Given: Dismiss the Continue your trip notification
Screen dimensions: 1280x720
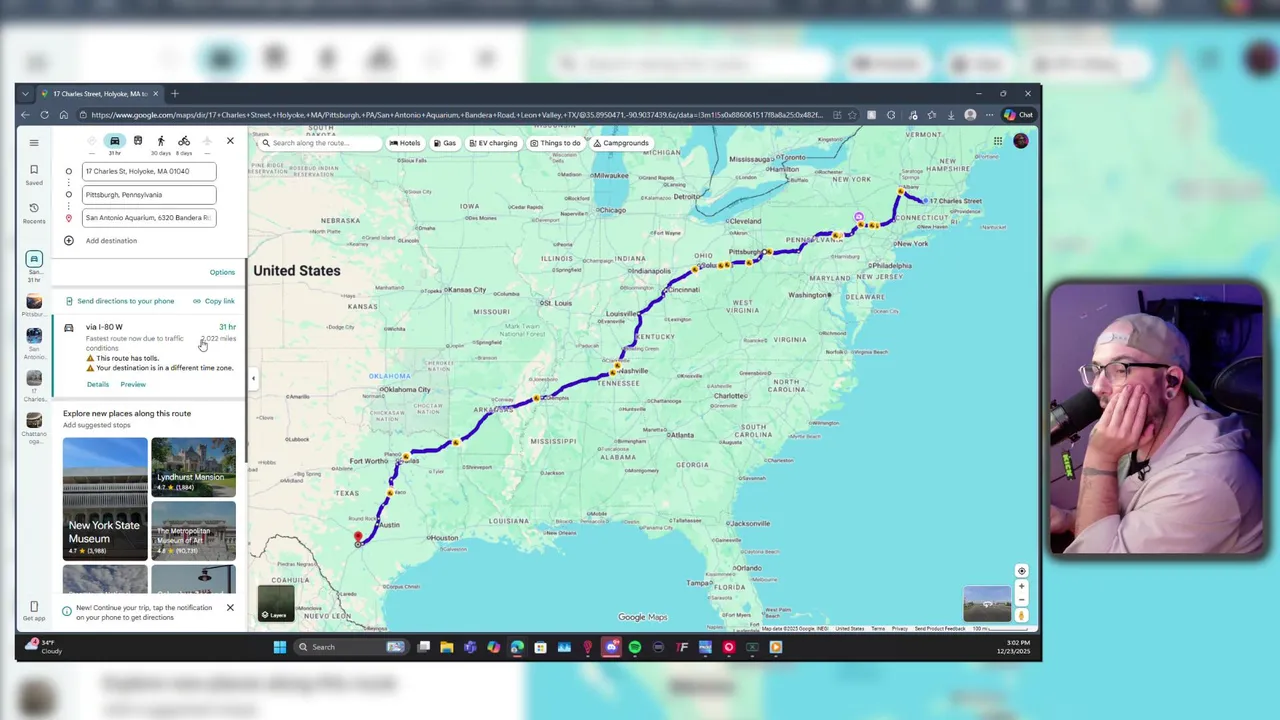Looking at the screenshot, I should (x=230, y=607).
